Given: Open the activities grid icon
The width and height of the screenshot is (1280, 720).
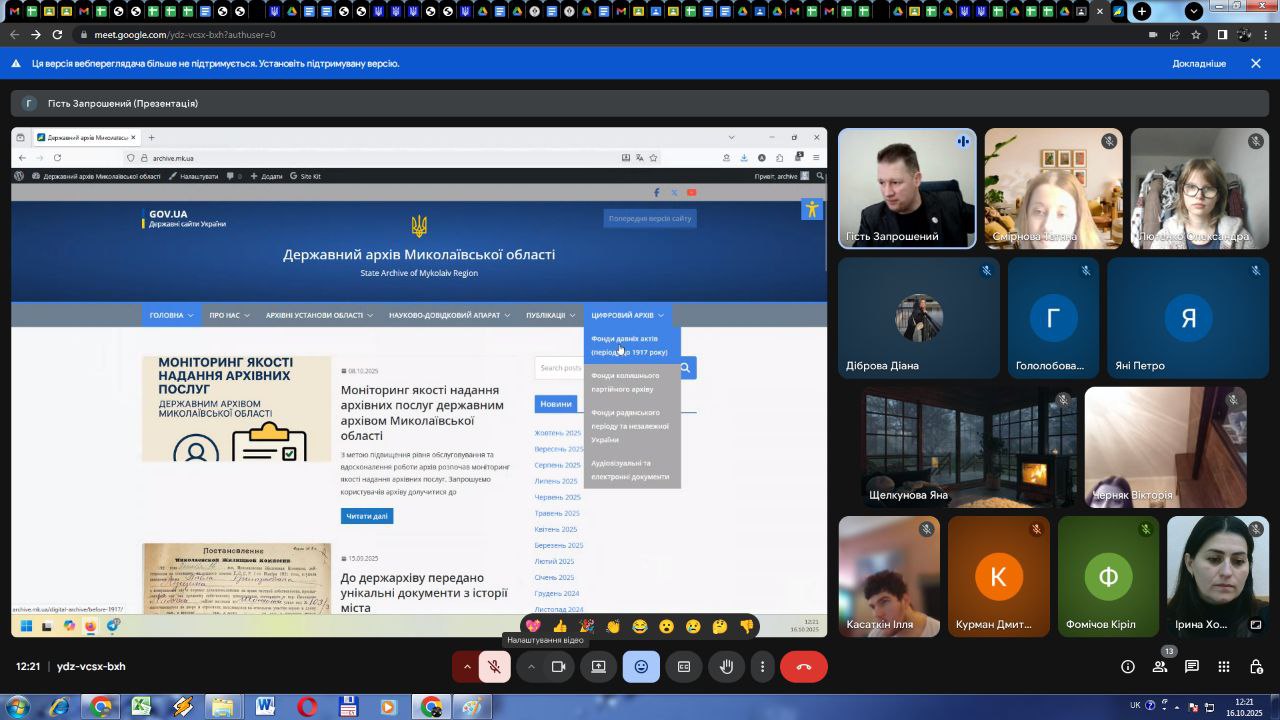Looking at the screenshot, I should pyautogui.click(x=1224, y=667).
